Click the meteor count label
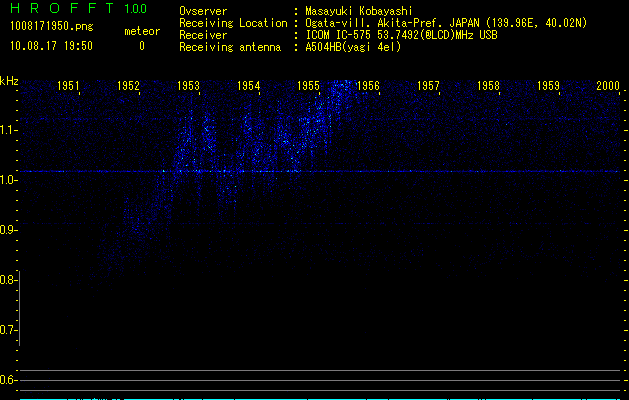 click(142, 31)
